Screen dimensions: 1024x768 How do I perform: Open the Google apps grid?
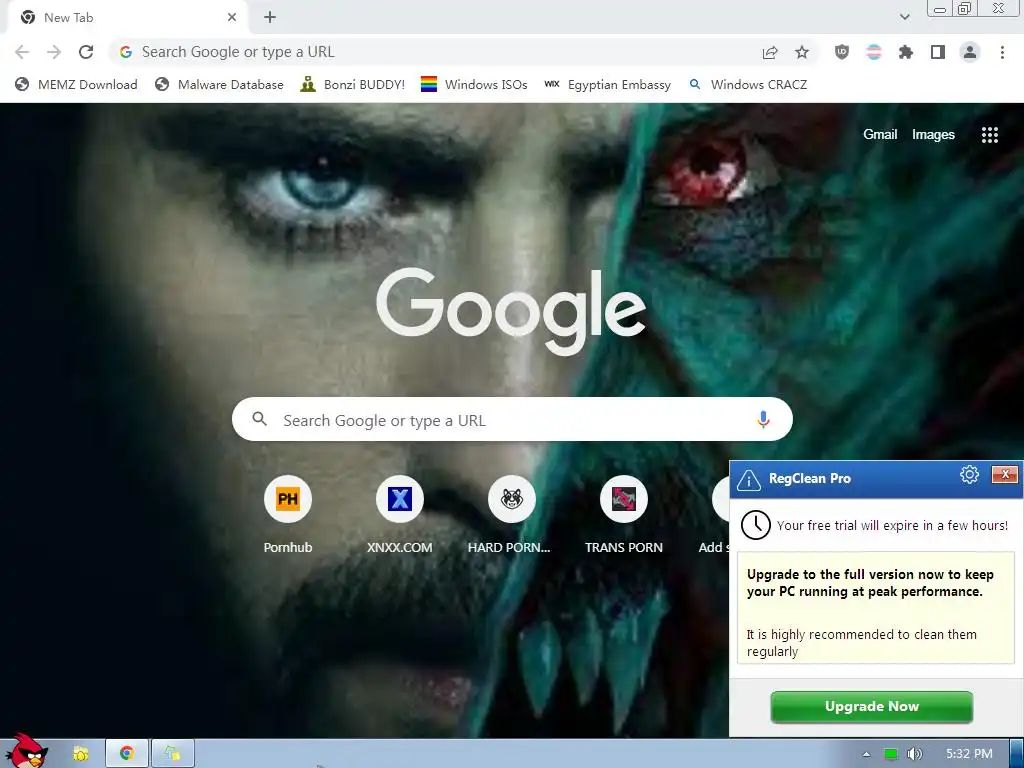click(x=989, y=135)
